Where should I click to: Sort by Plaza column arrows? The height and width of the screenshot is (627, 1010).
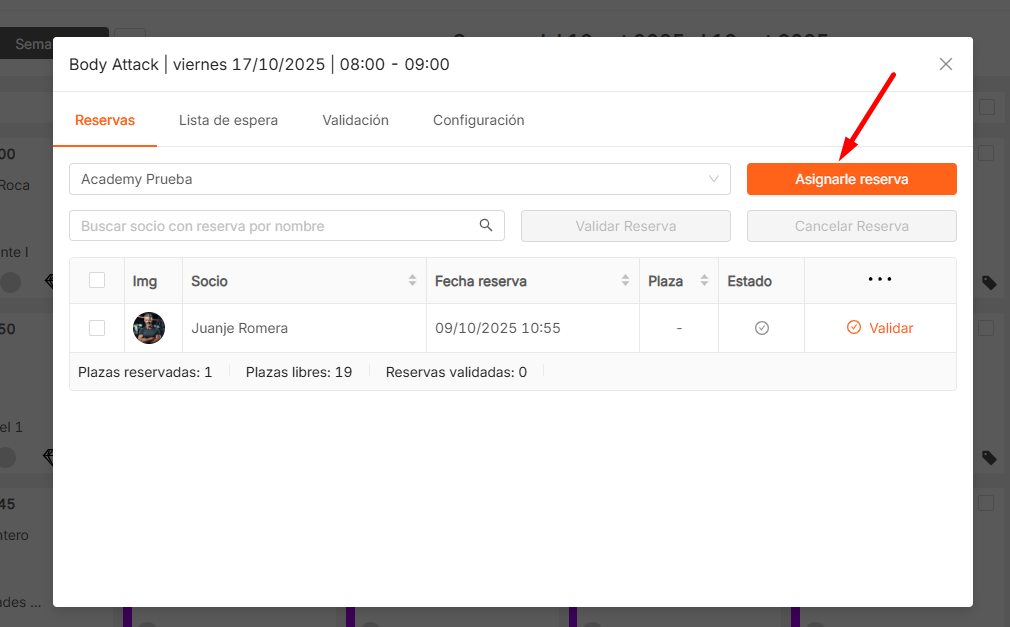pyautogui.click(x=704, y=281)
